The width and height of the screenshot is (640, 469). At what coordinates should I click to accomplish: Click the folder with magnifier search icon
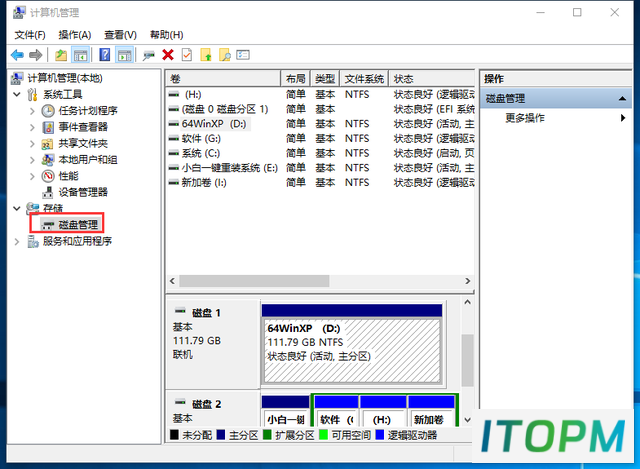click(x=224, y=55)
